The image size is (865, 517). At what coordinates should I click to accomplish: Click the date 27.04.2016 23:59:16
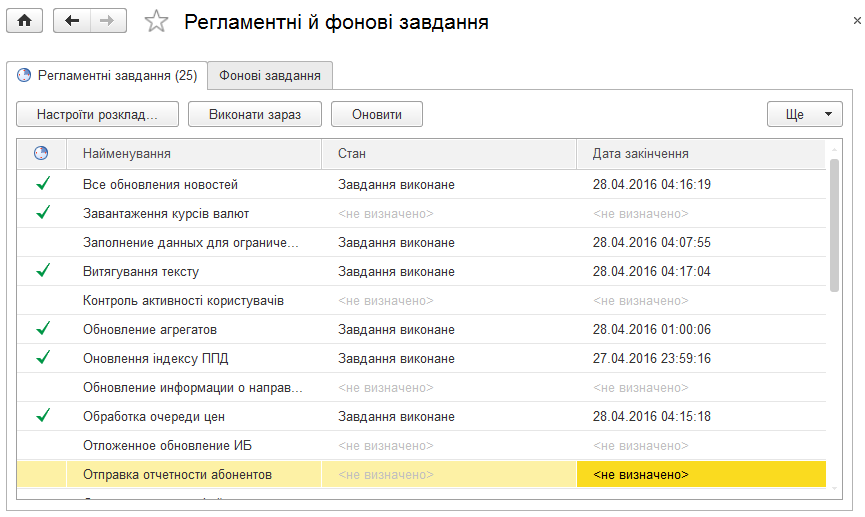coord(652,359)
